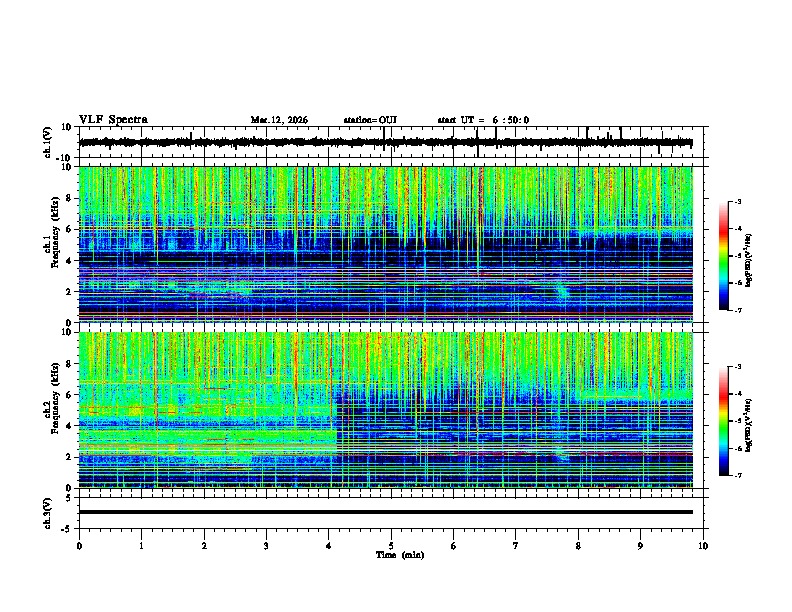Click time axis tick label "2"
Screen dimensions: 792x612
tap(204, 546)
